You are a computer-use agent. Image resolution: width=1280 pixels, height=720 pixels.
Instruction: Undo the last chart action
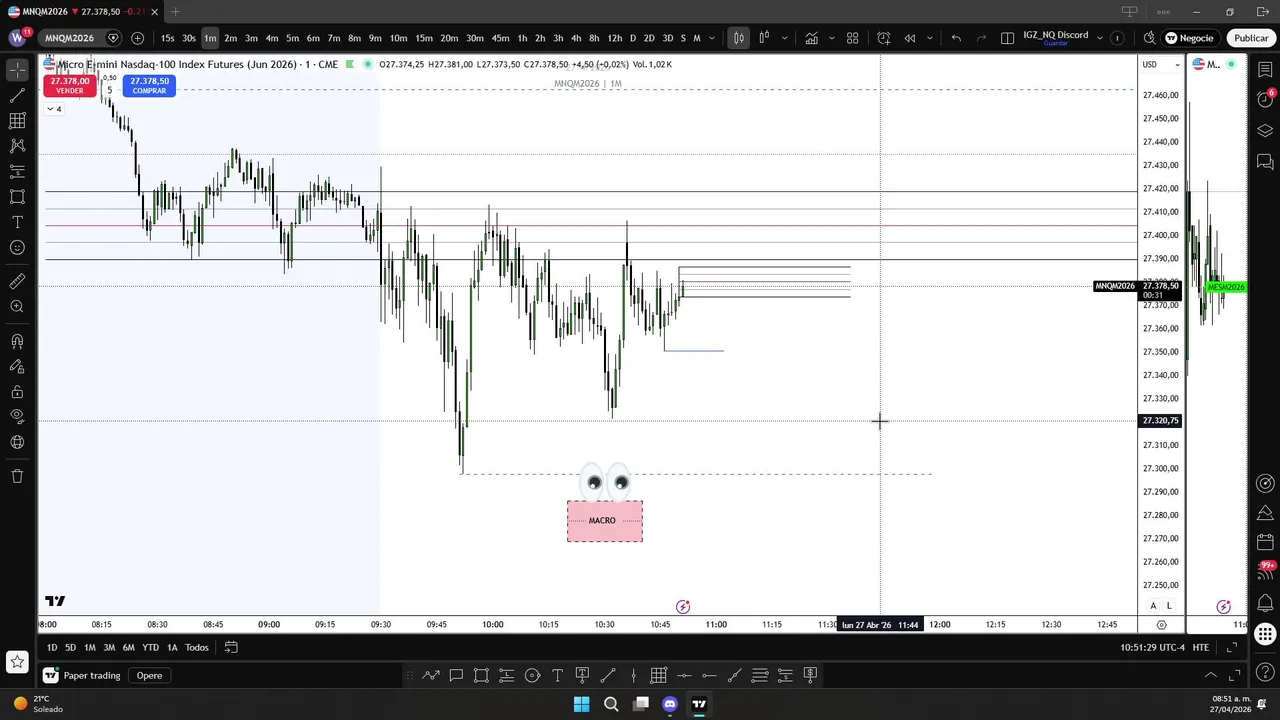point(956,38)
